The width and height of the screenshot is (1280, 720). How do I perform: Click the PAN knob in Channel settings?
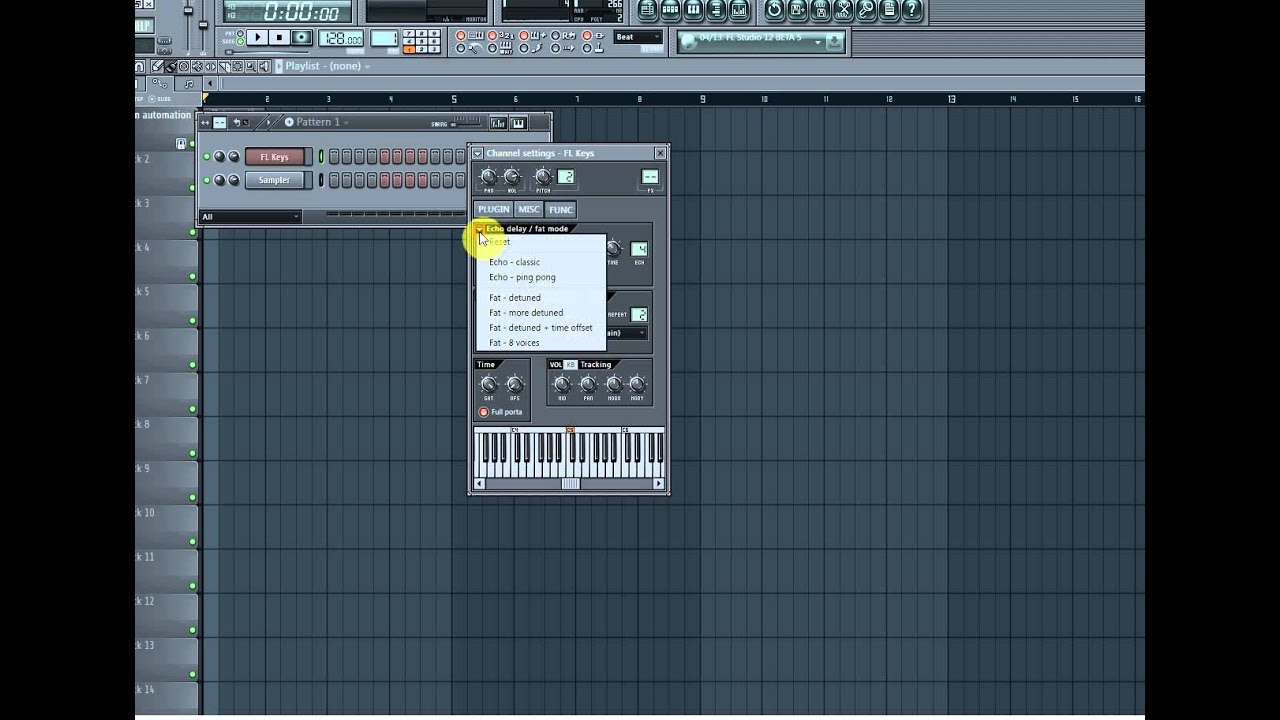point(488,177)
